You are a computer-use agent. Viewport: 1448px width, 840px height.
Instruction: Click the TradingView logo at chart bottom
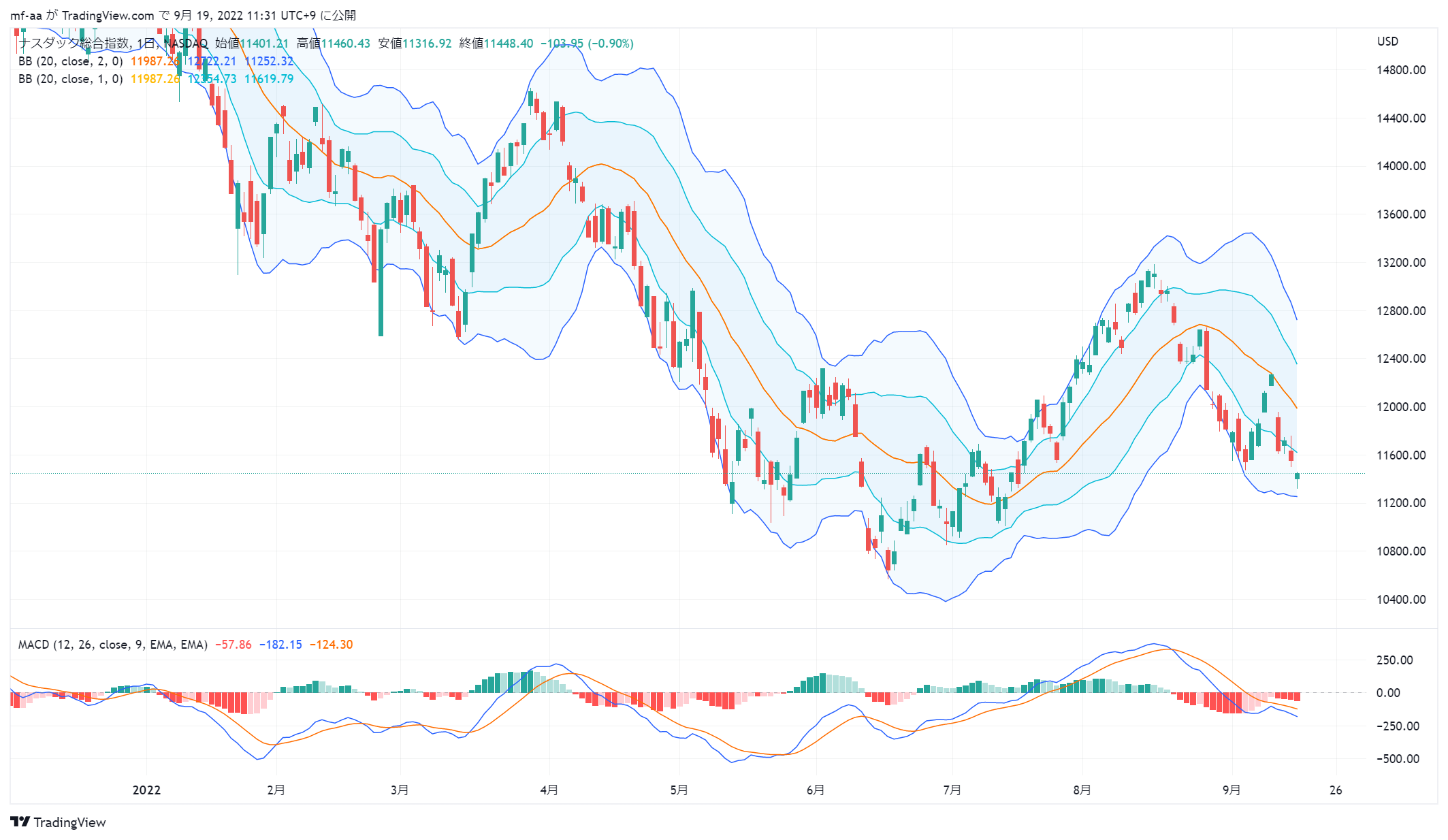(x=58, y=822)
